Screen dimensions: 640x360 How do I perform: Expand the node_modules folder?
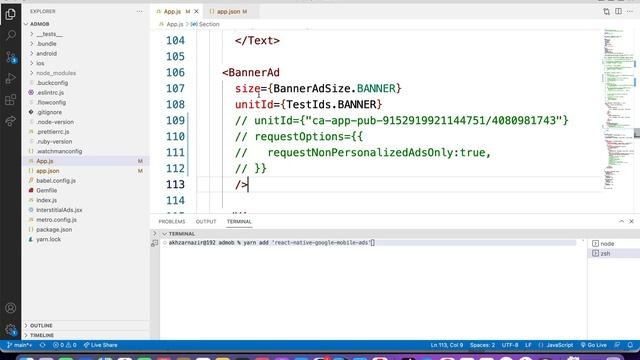[56, 73]
